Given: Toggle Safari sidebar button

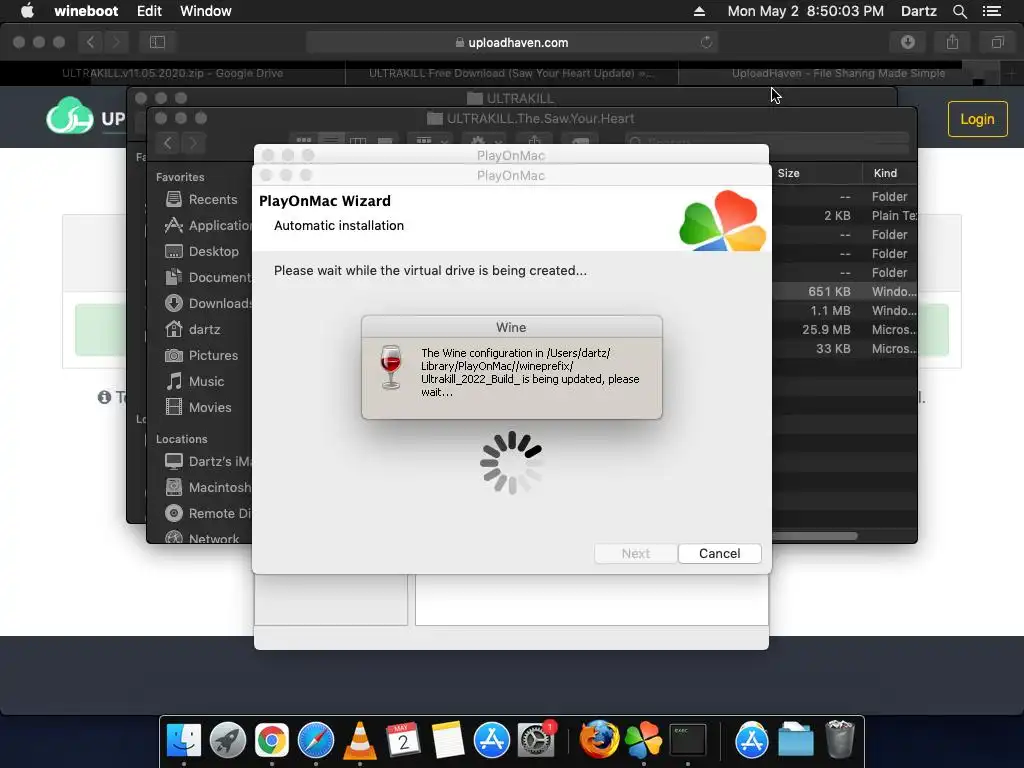Looking at the screenshot, I should (157, 42).
